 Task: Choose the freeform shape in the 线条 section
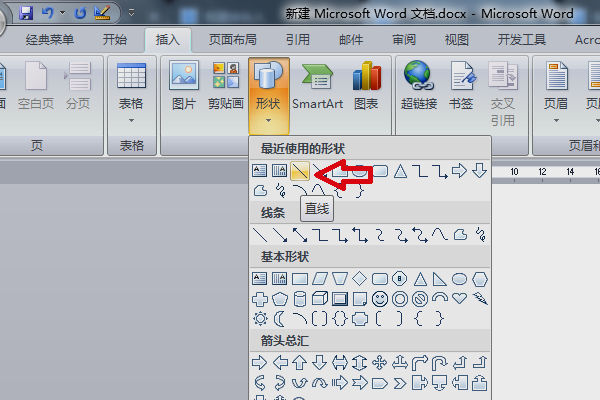[x=460, y=235]
